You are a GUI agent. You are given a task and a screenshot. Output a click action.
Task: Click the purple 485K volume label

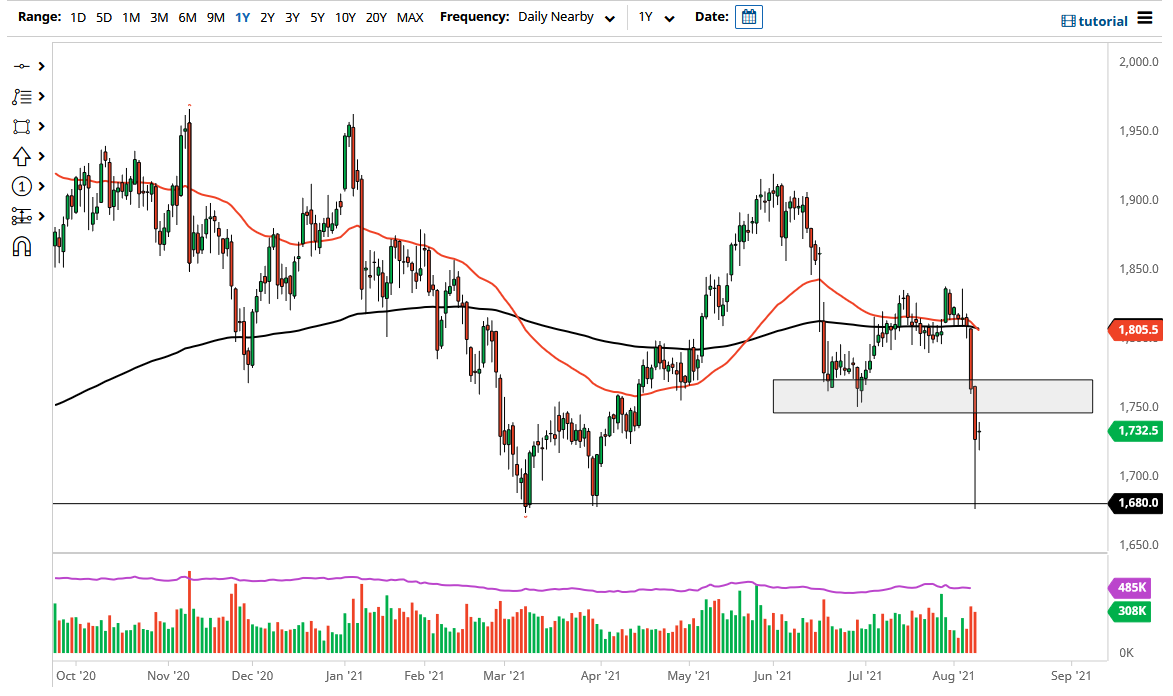coord(1130,587)
